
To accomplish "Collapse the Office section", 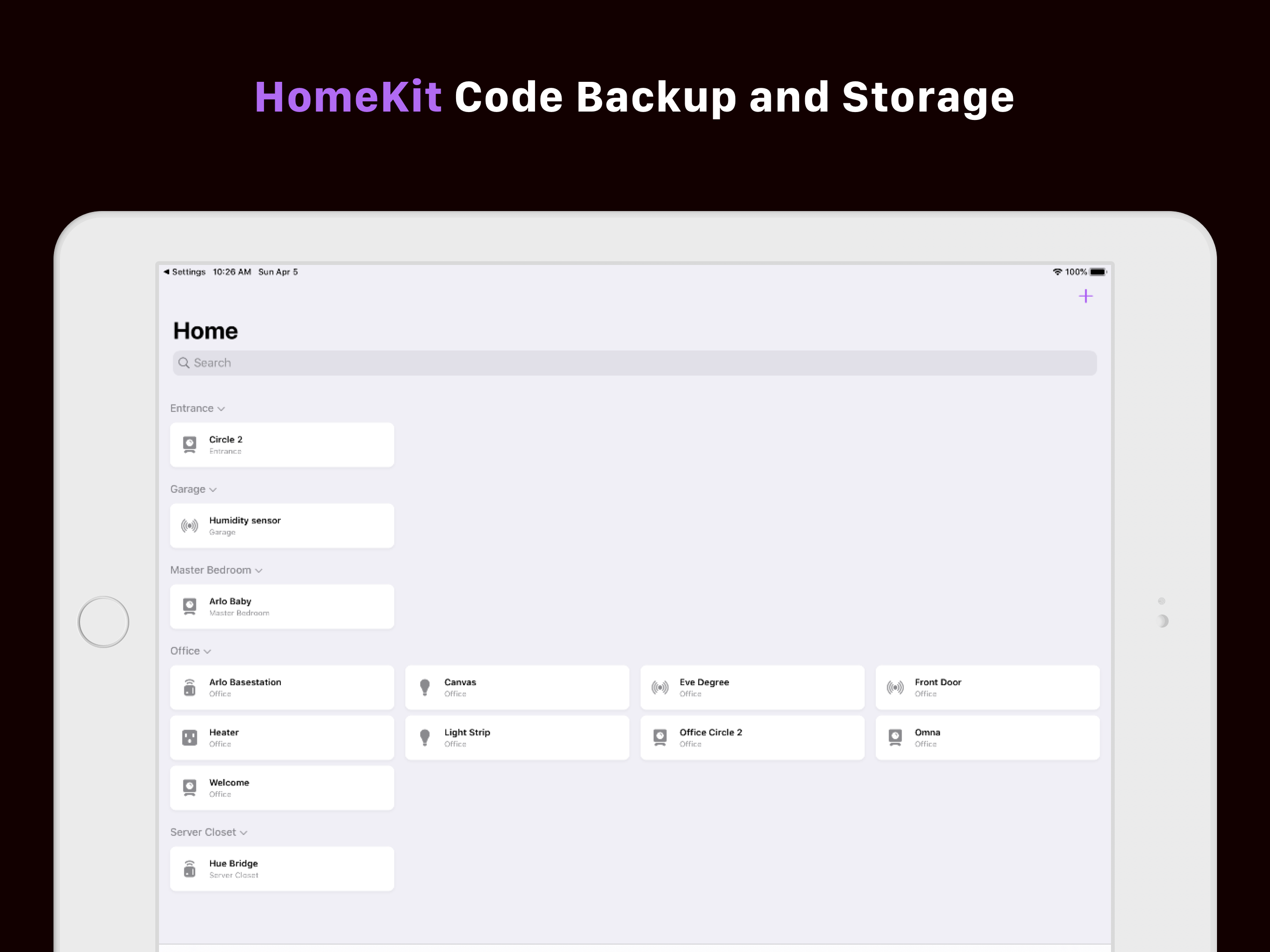I will 207,651.
